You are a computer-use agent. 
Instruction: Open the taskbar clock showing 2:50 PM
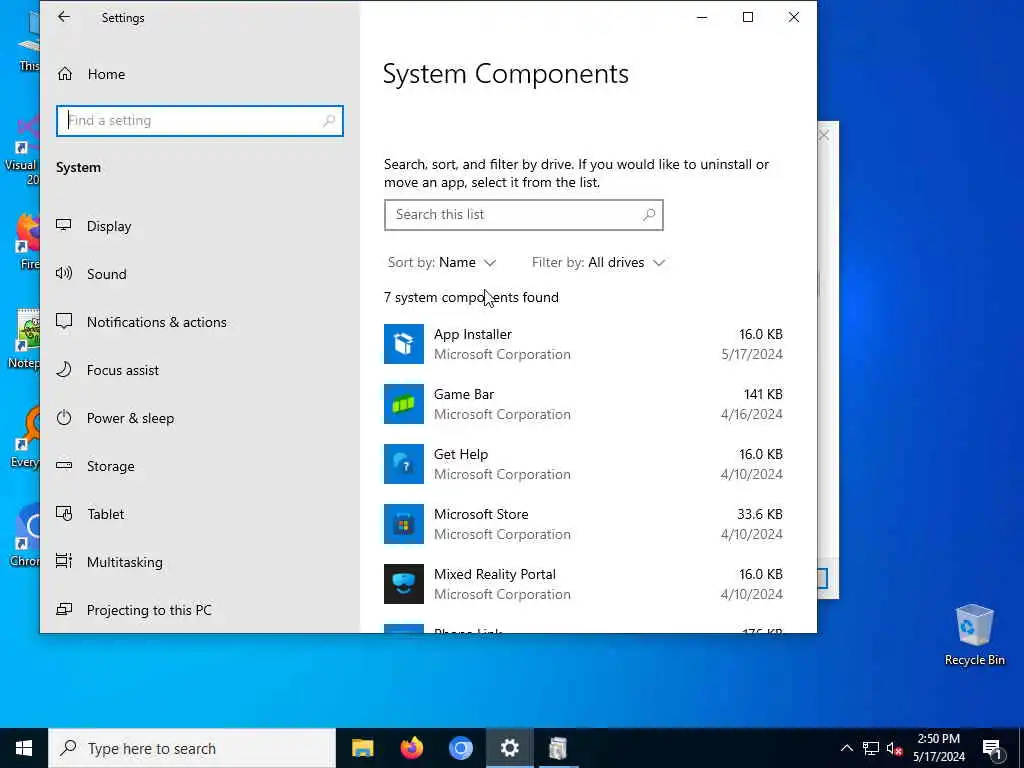coord(938,748)
